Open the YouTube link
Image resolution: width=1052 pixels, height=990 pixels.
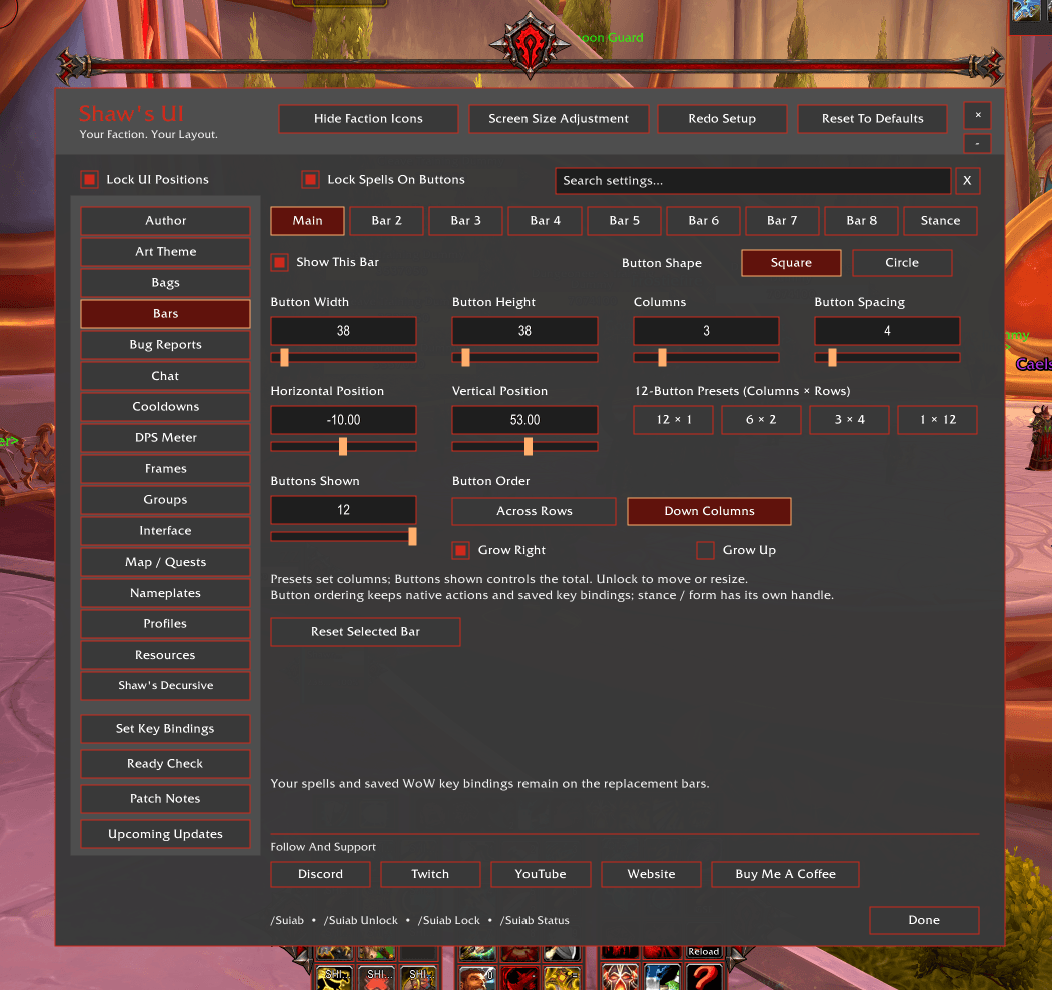(x=541, y=875)
